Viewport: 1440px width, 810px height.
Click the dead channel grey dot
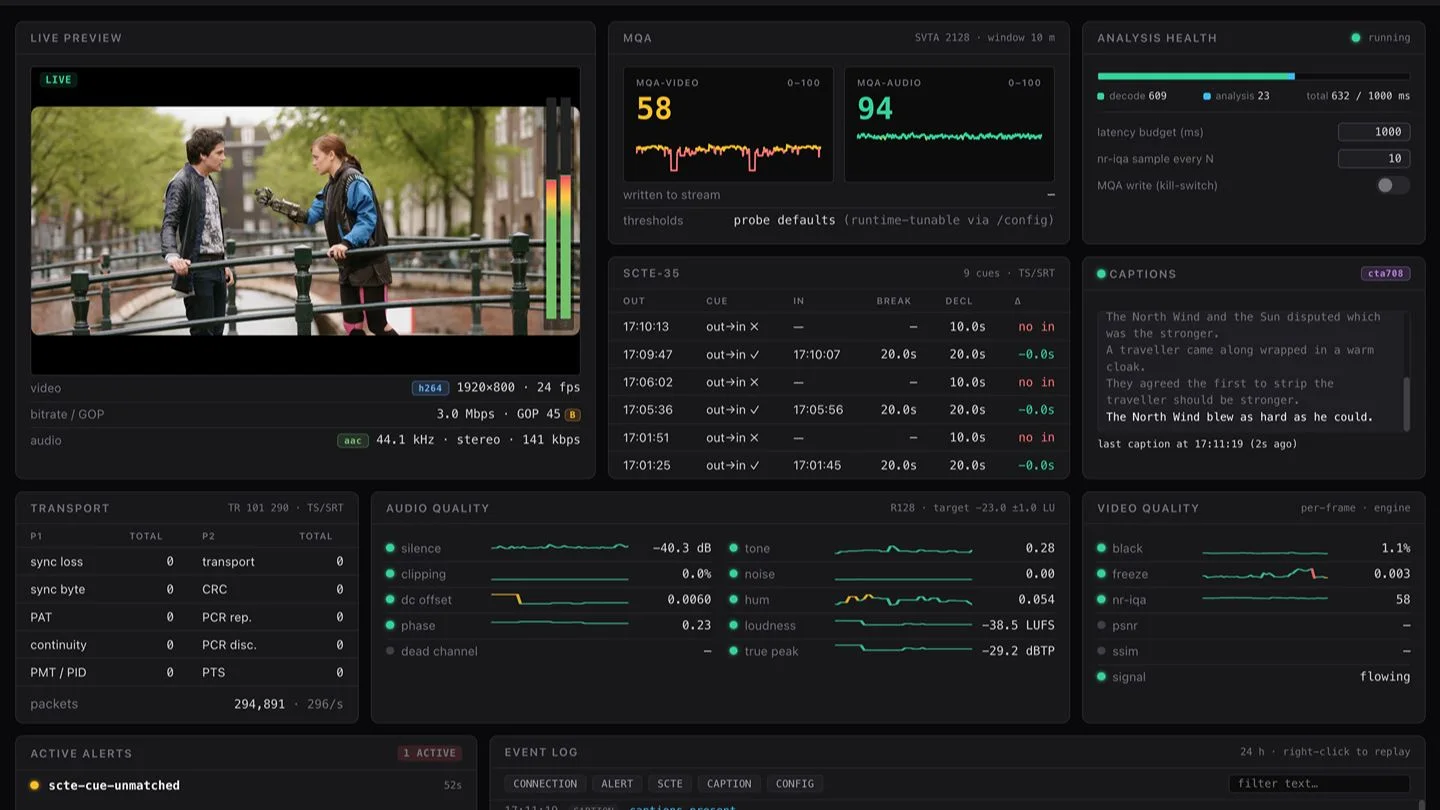point(390,651)
